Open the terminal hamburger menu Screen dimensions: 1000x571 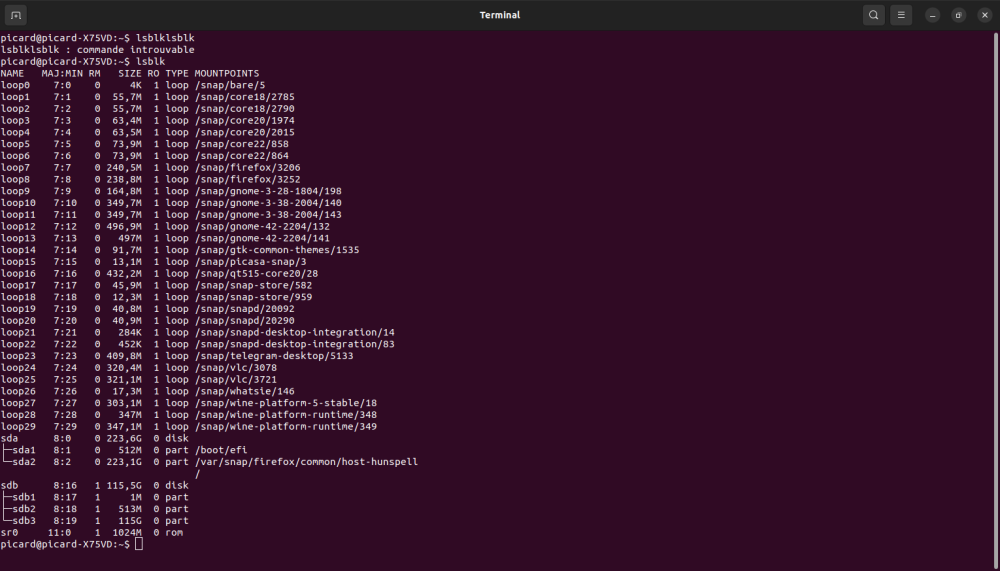point(901,15)
